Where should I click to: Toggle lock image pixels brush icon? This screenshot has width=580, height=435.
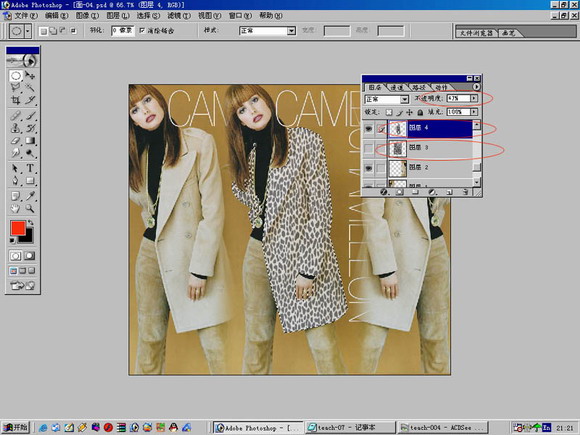[399, 112]
